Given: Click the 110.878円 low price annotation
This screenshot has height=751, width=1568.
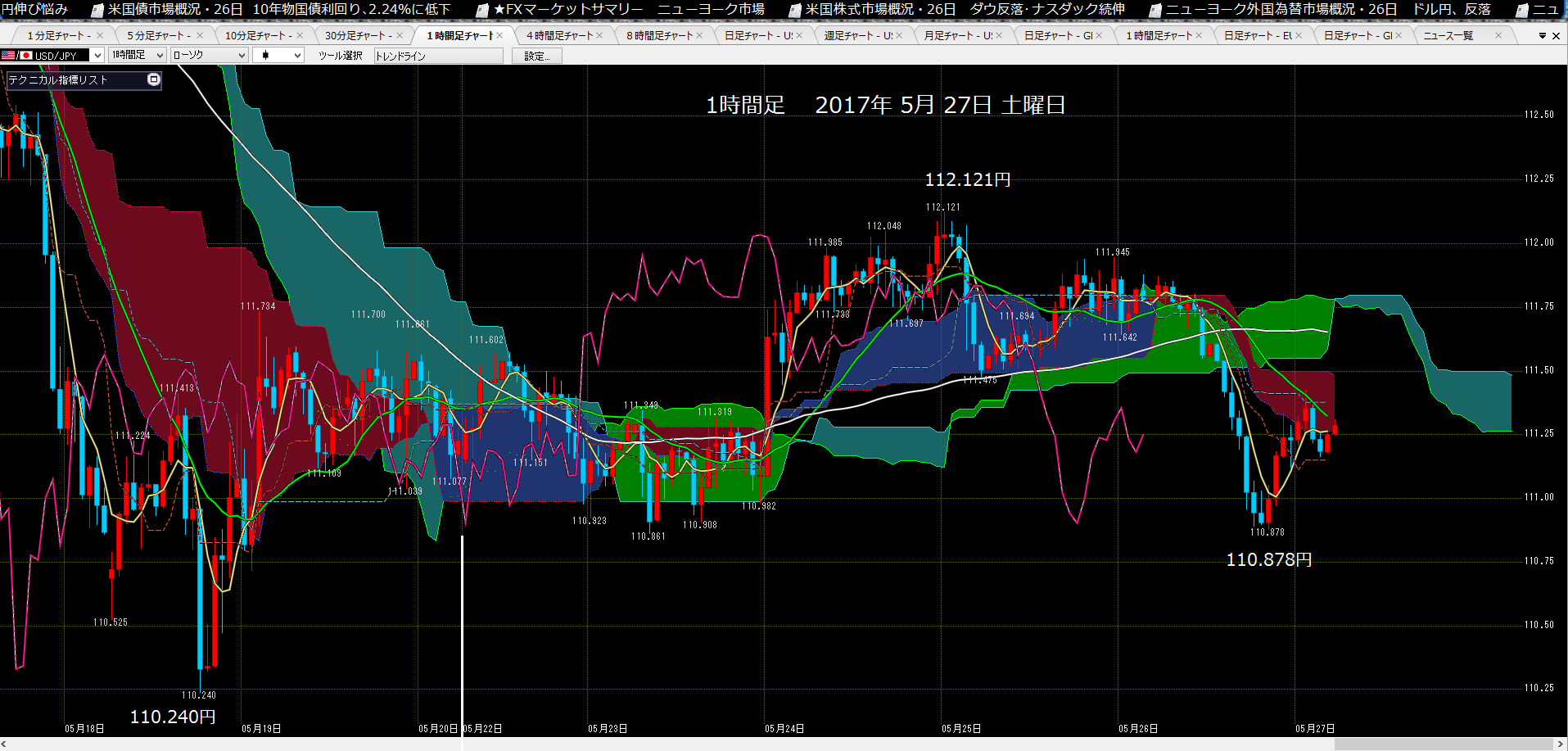Looking at the screenshot, I should coord(1269,559).
